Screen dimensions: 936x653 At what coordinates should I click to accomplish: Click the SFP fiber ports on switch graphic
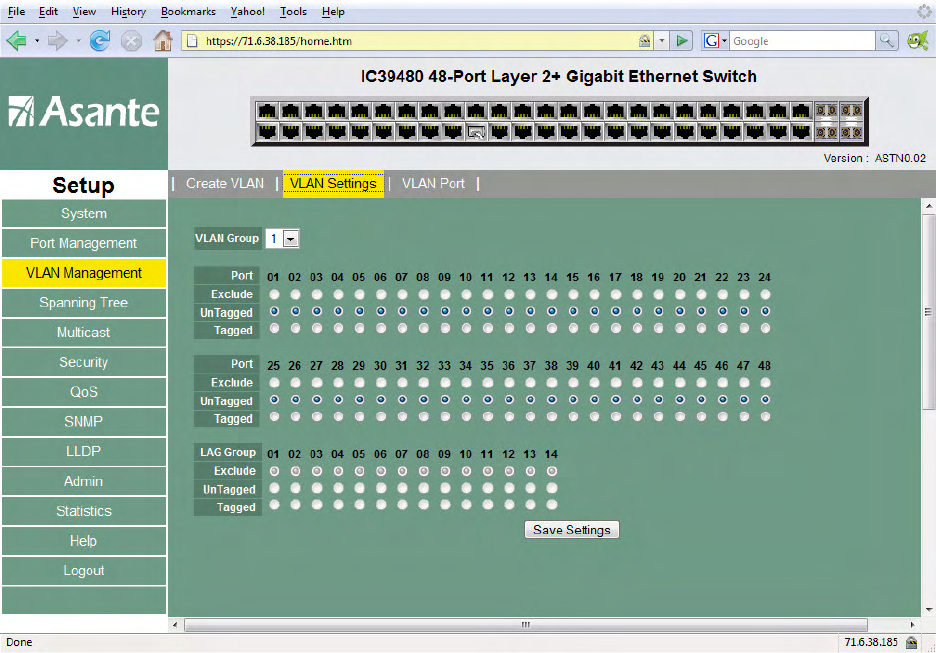coord(839,121)
